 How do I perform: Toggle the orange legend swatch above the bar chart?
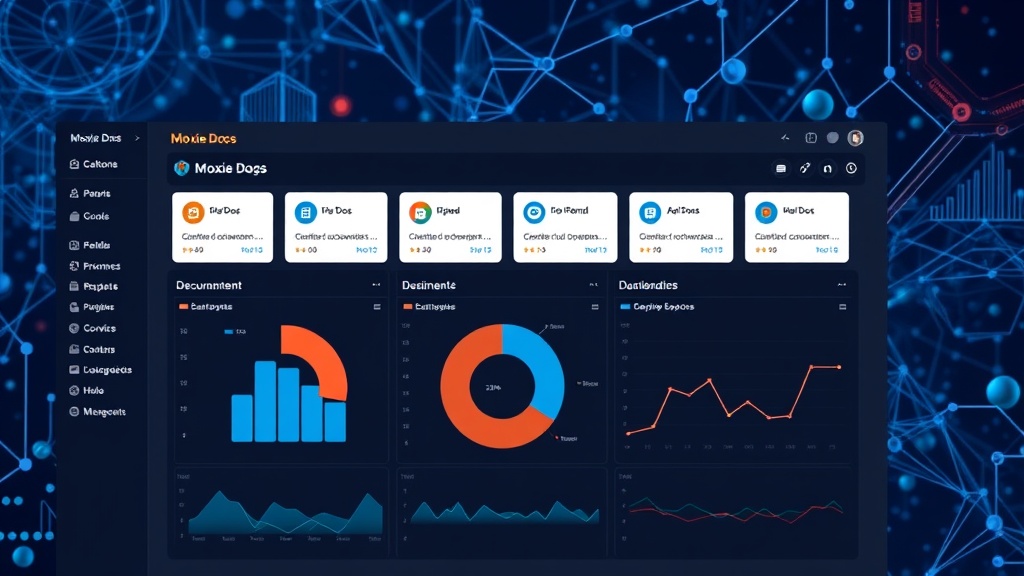[x=184, y=306]
